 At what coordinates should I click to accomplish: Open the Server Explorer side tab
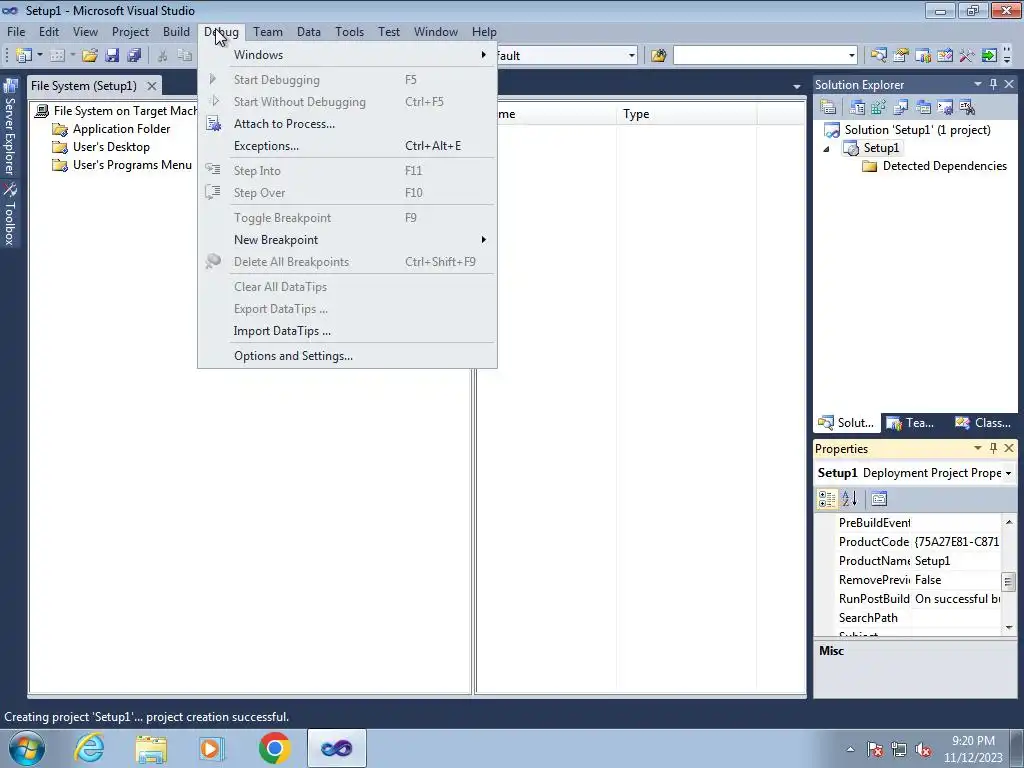[x=10, y=127]
